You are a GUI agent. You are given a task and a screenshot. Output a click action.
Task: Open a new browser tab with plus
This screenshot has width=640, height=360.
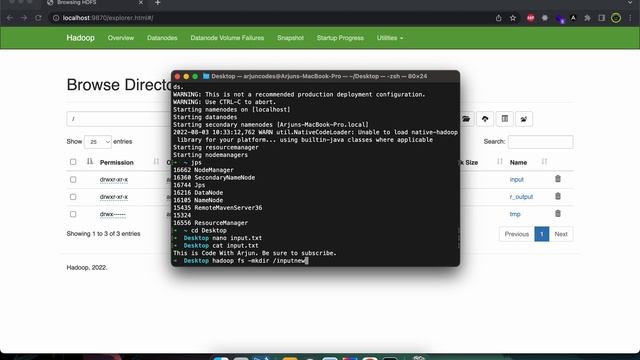point(158,3)
